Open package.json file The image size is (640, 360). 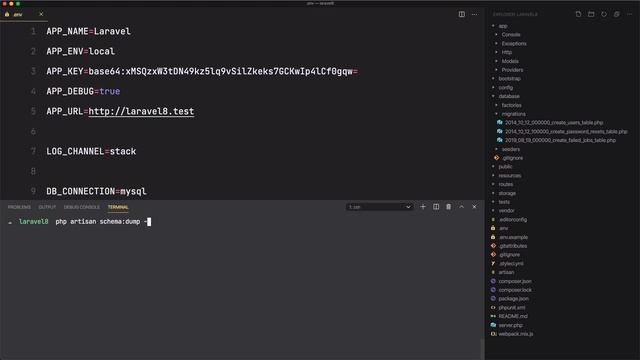point(513,299)
